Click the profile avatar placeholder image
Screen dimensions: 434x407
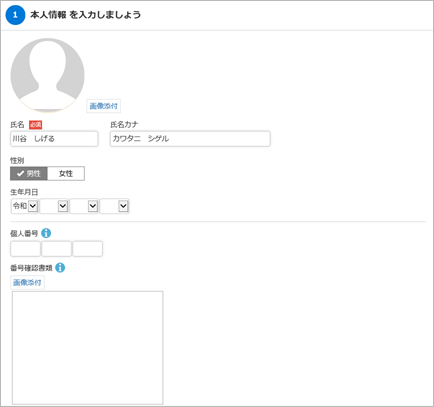point(48,75)
